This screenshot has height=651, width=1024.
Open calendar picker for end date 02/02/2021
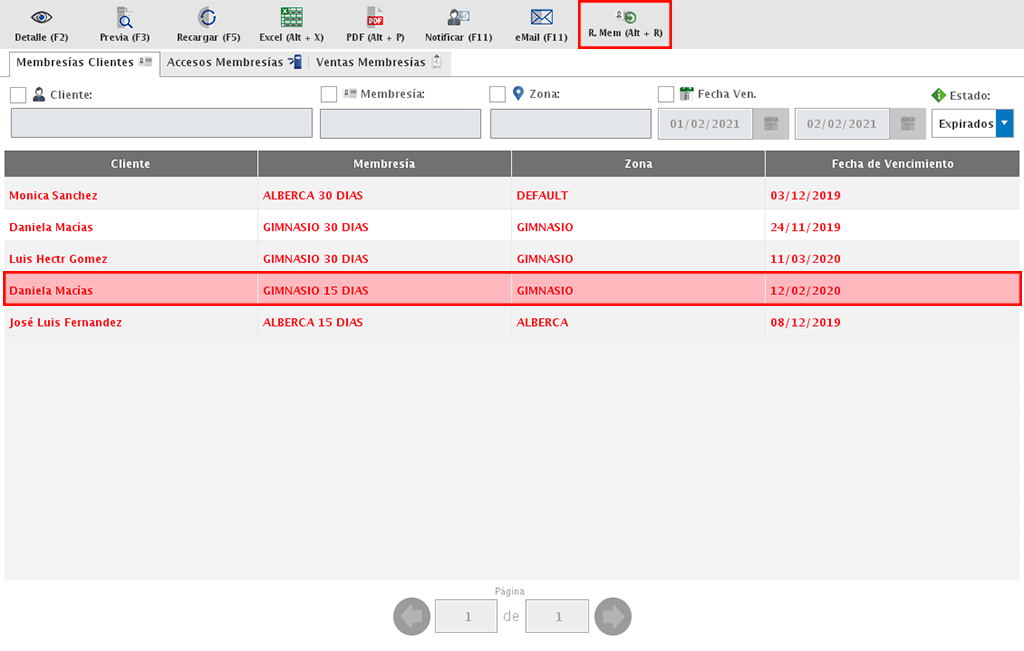tap(907, 124)
